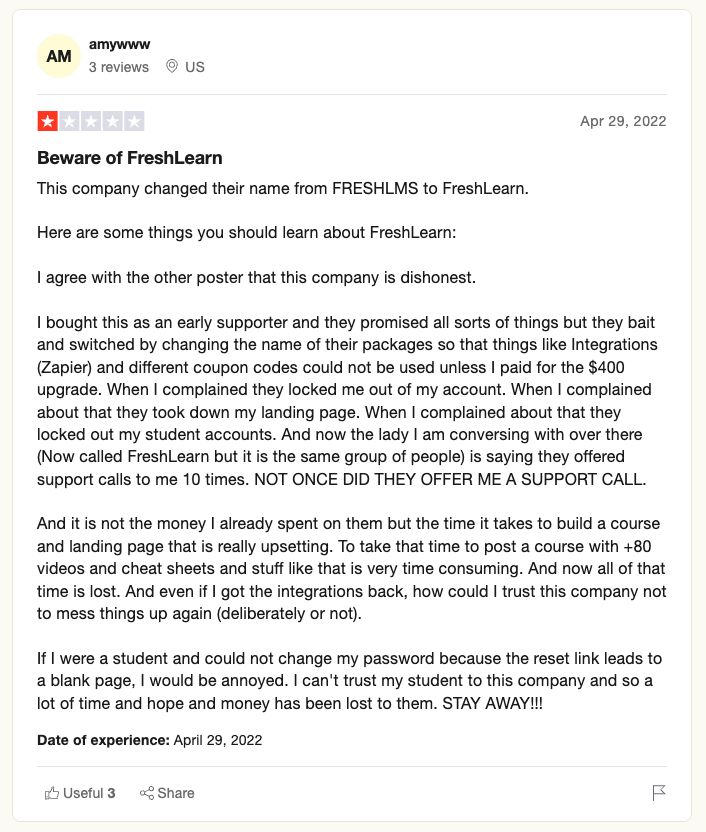Click the reviewer name amywww
The width and height of the screenshot is (706, 832).
point(118,44)
